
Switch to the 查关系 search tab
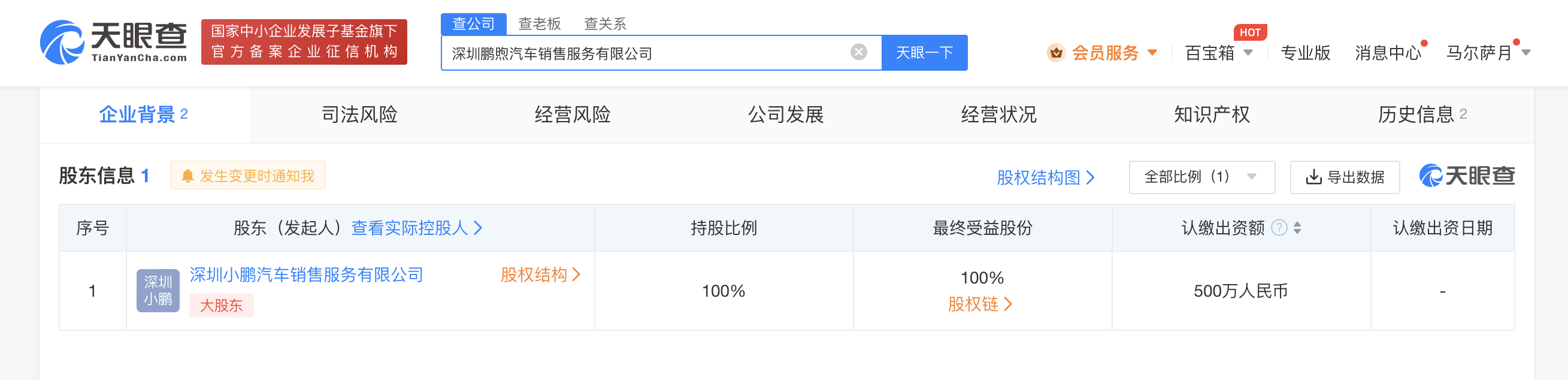pos(605,24)
